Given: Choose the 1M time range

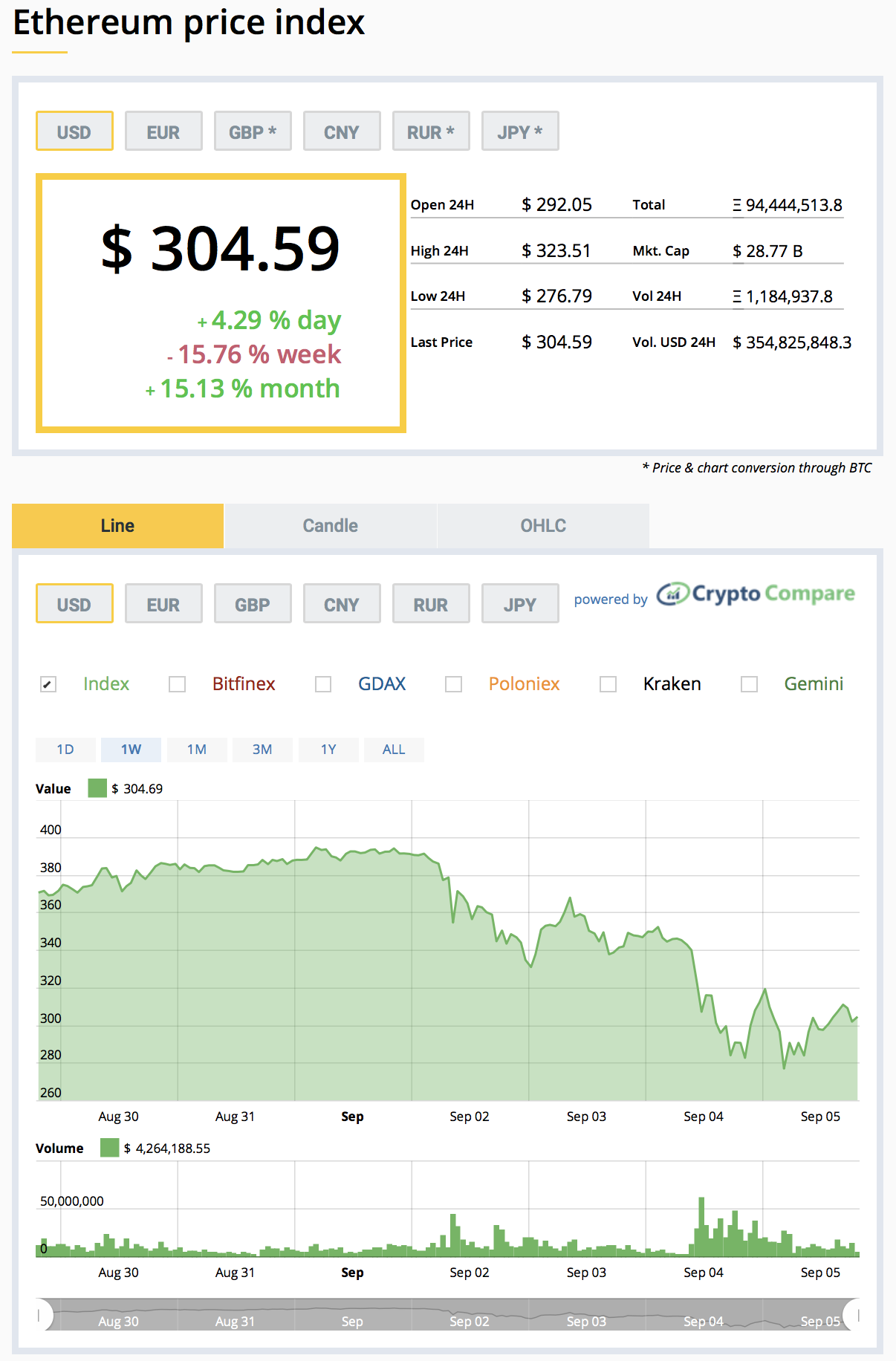Looking at the screenshot, I should tap(197, 750).
